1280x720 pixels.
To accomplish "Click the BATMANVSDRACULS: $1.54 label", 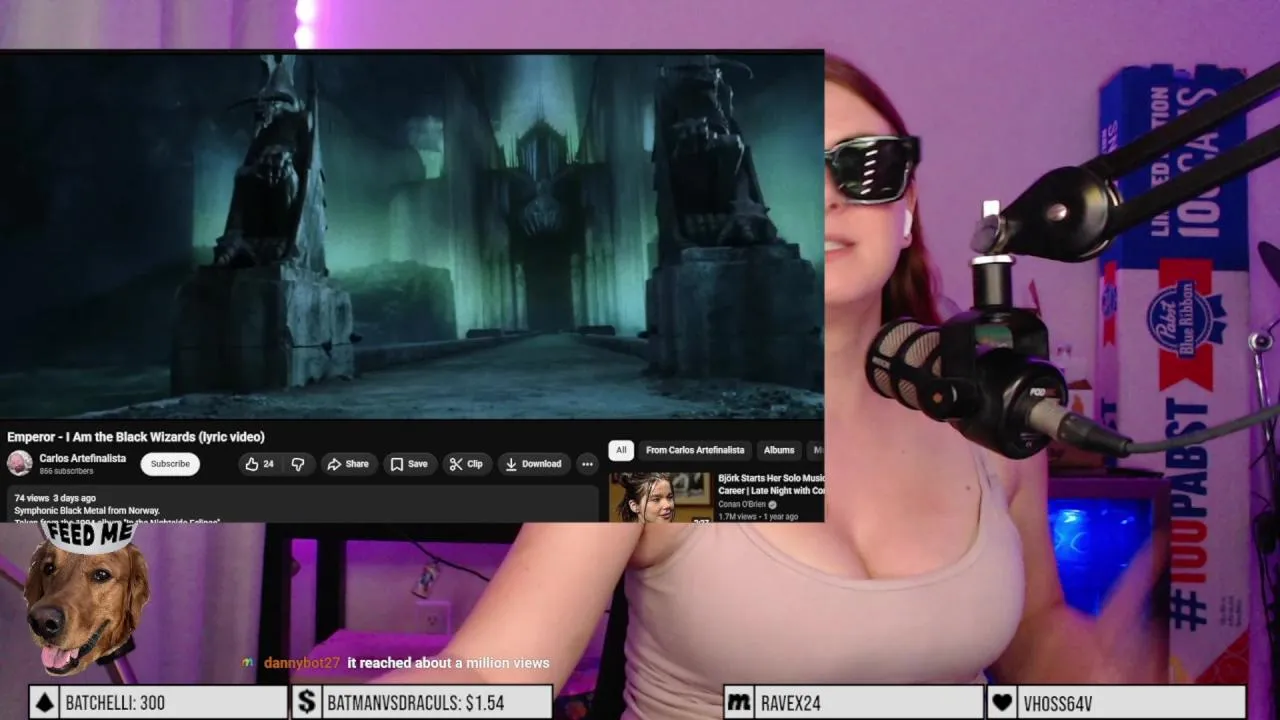I will [x=415, y=703].
